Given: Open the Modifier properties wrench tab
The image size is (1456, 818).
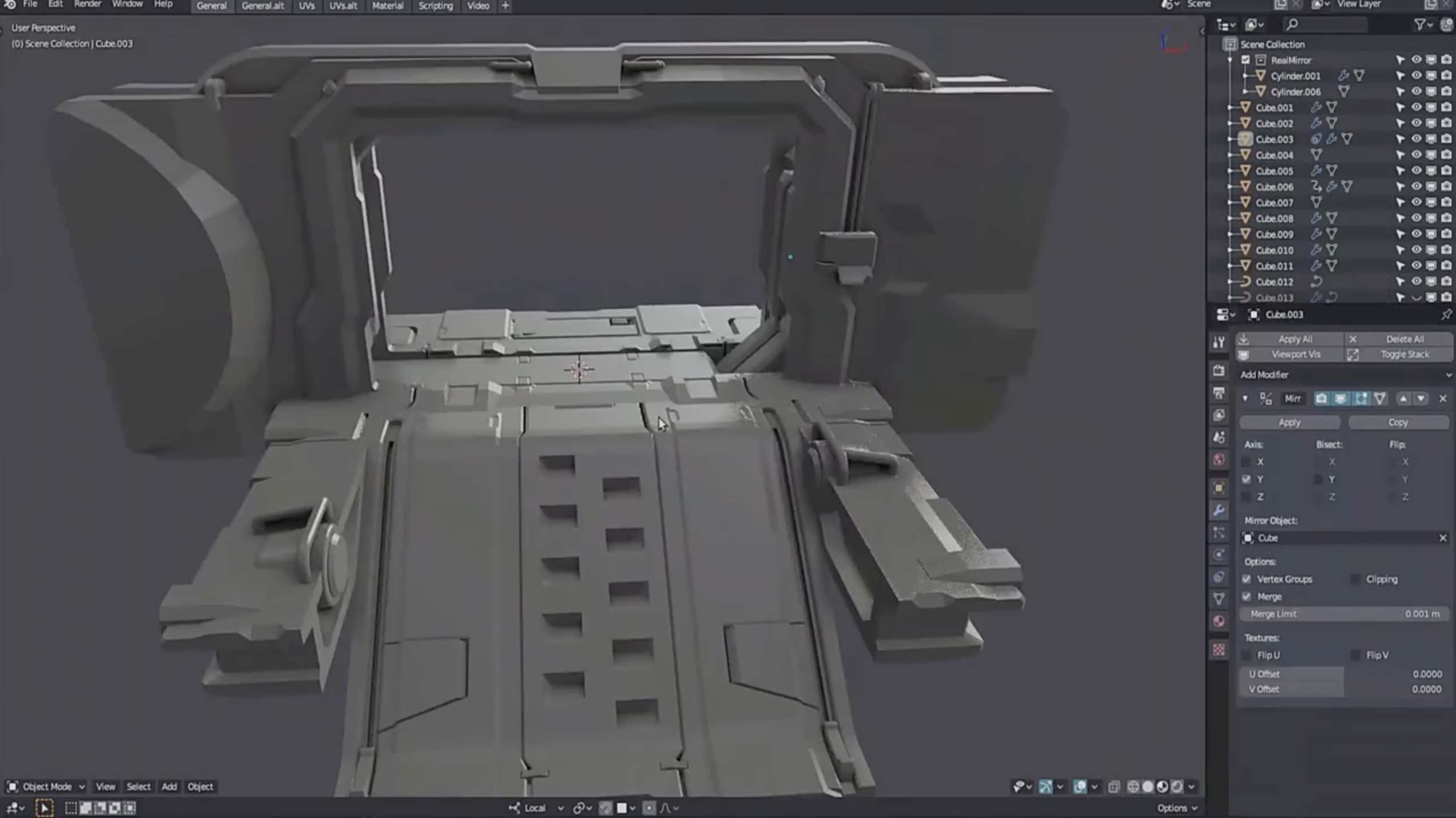Looking at the screenshot, I should (1219, 510).
